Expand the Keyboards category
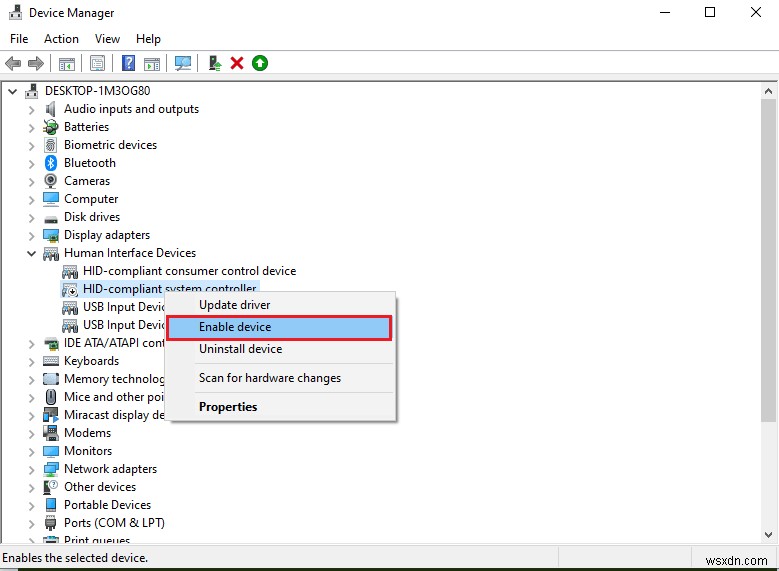Viewport: 779px width, 571px height. pos(31,362)
